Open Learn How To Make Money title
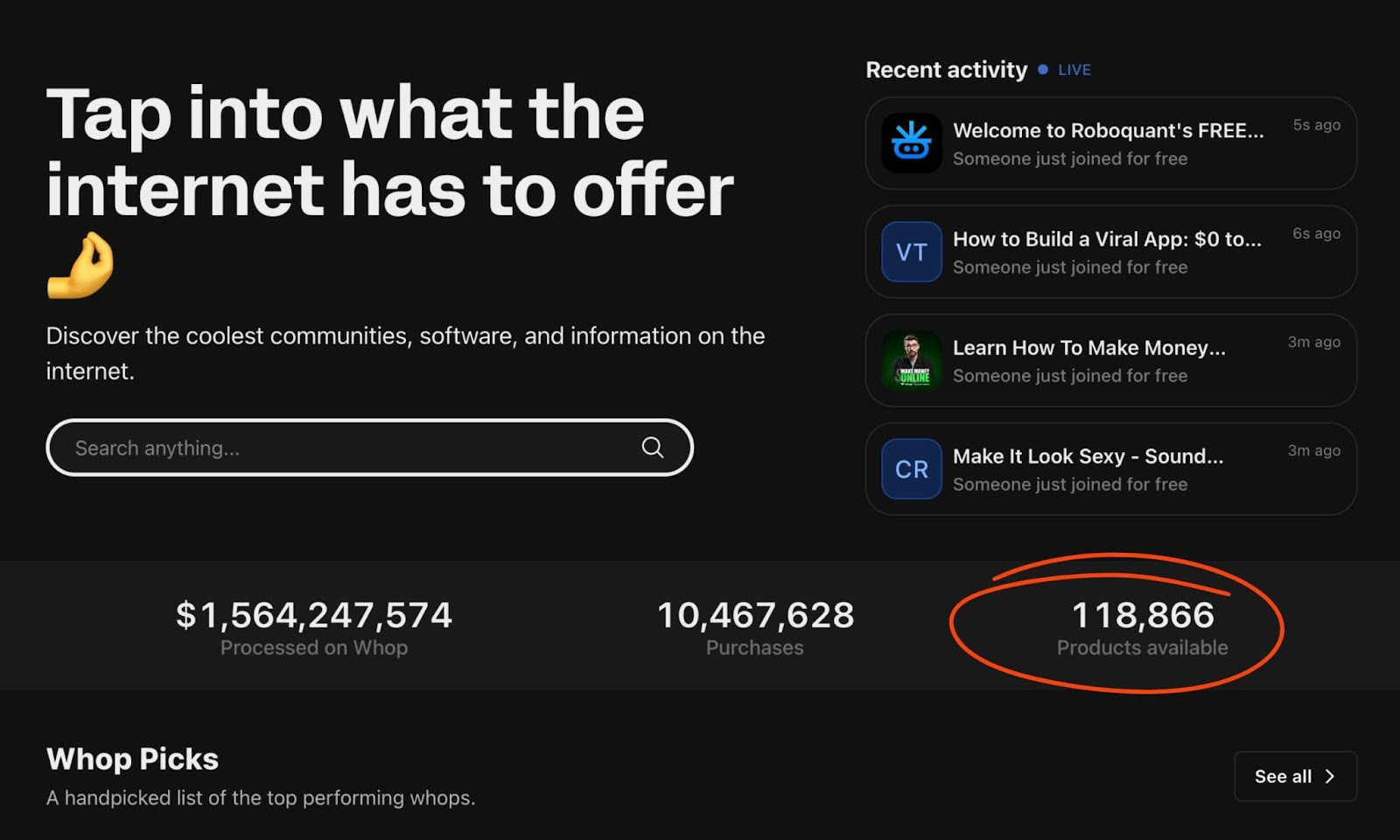This screenshot has width=1400, height=840. tap(1089, 347)
